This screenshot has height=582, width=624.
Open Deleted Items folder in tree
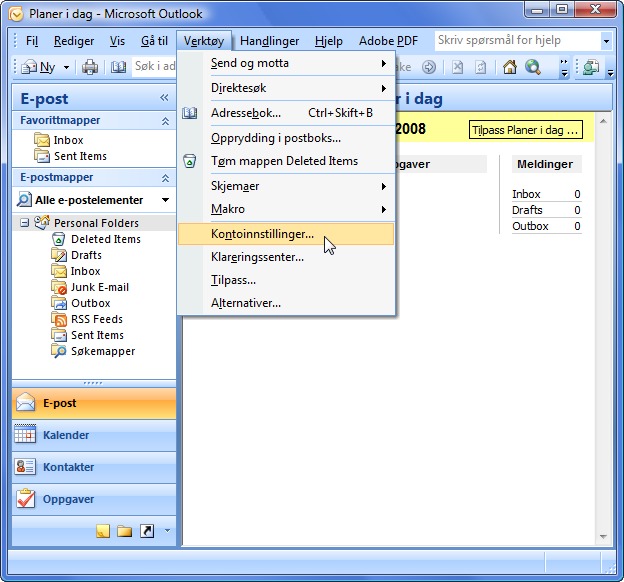[105, 239]
